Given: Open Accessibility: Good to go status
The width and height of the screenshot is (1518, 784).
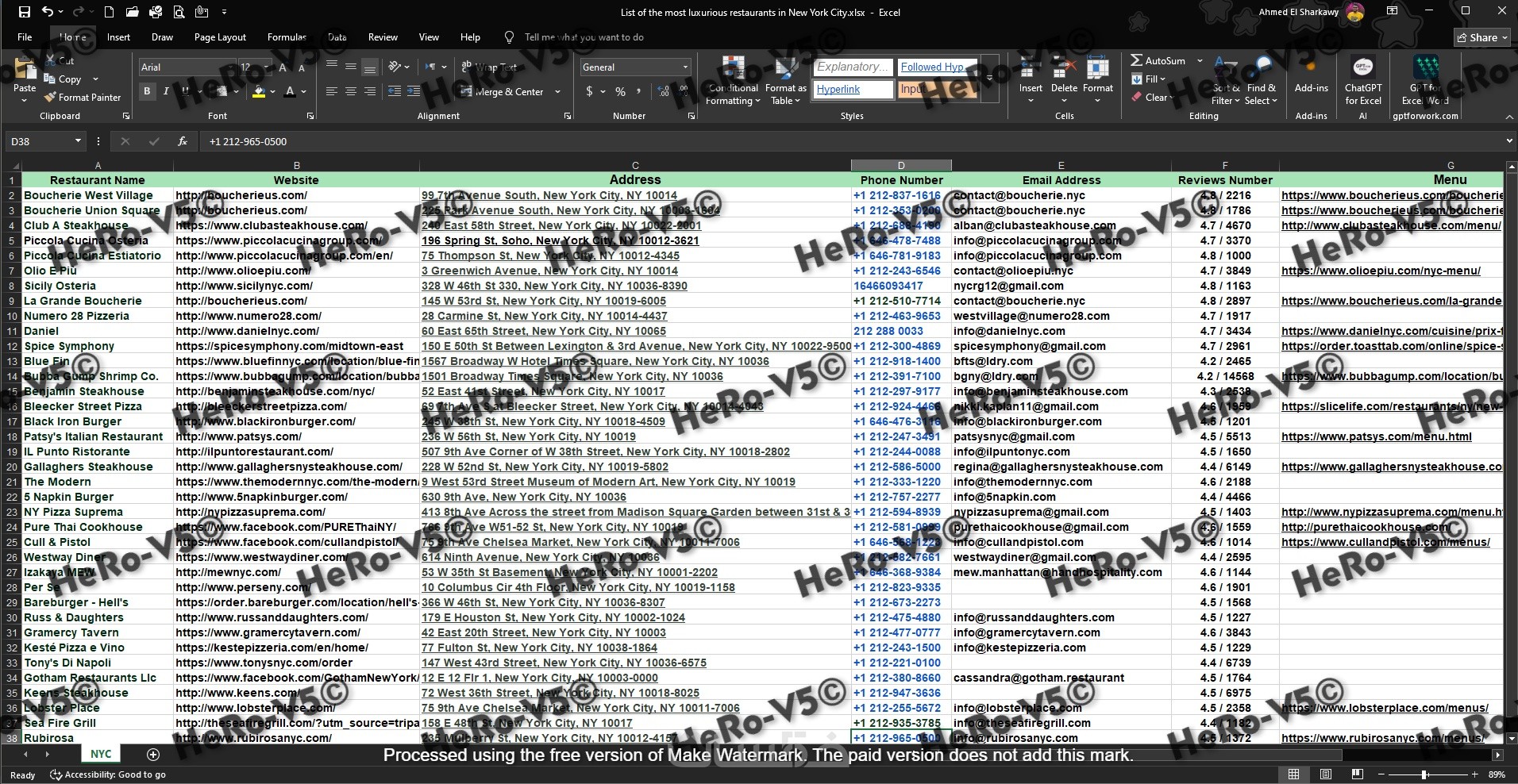Looking at the screenshot, I should (x=108, y=774).
